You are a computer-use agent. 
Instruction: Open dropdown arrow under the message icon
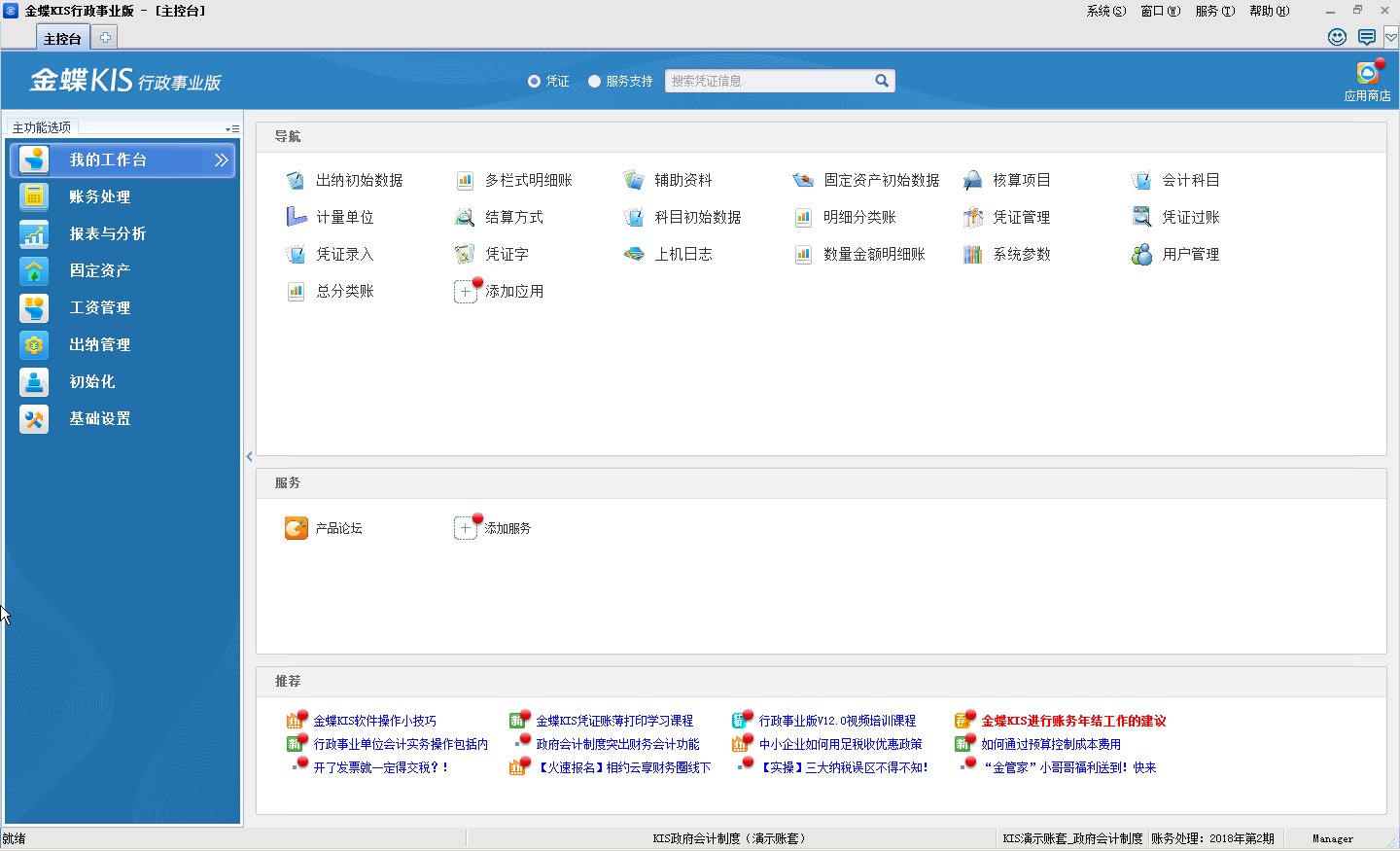1391,38
